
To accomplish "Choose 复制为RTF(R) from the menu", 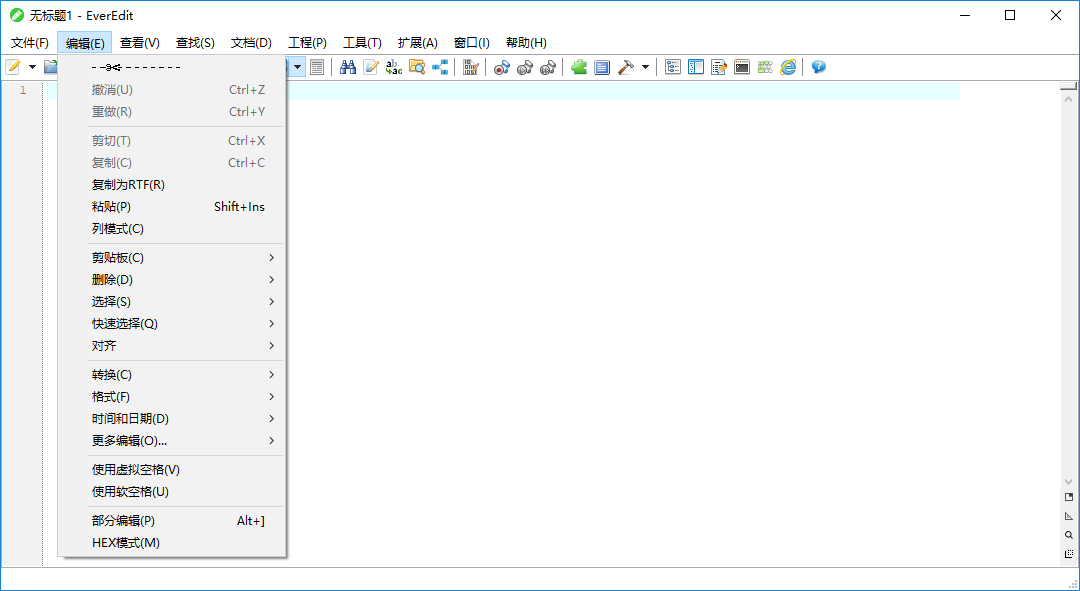I will coord(172,185).
